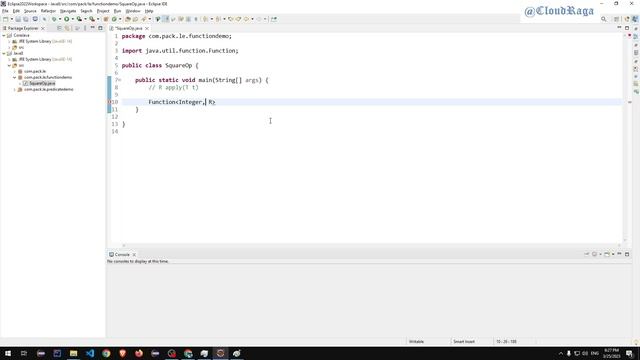The image size is (640, 360).
Task: Open dropdown beside External Tools icon
Action: click(x=98, y=19)
